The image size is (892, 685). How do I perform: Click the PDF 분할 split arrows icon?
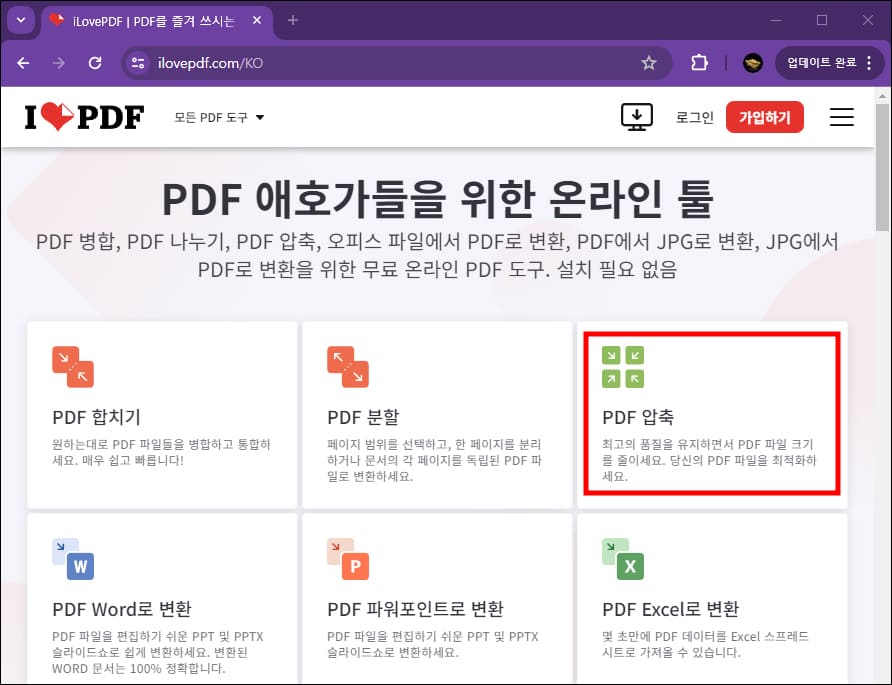pyautogui.click(x=347, y=367)
